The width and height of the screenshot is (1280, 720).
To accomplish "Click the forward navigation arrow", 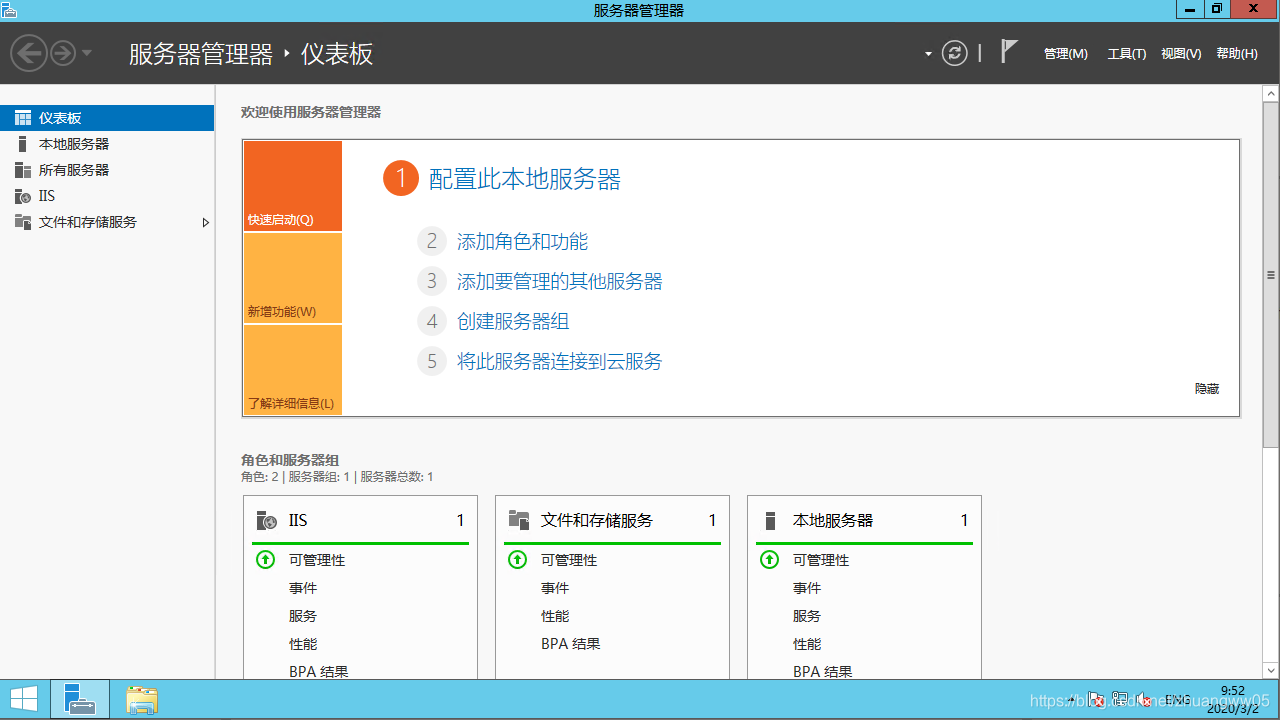I will coord(63,53).
